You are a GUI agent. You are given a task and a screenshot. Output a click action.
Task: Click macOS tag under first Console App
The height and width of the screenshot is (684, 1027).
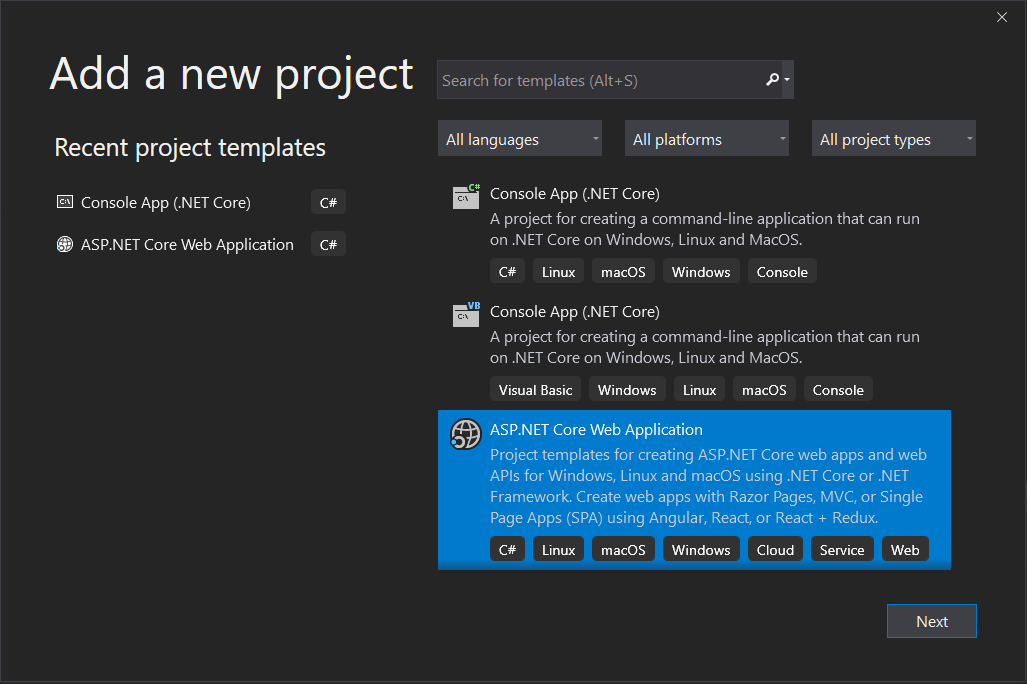click(x=623, y=272)
